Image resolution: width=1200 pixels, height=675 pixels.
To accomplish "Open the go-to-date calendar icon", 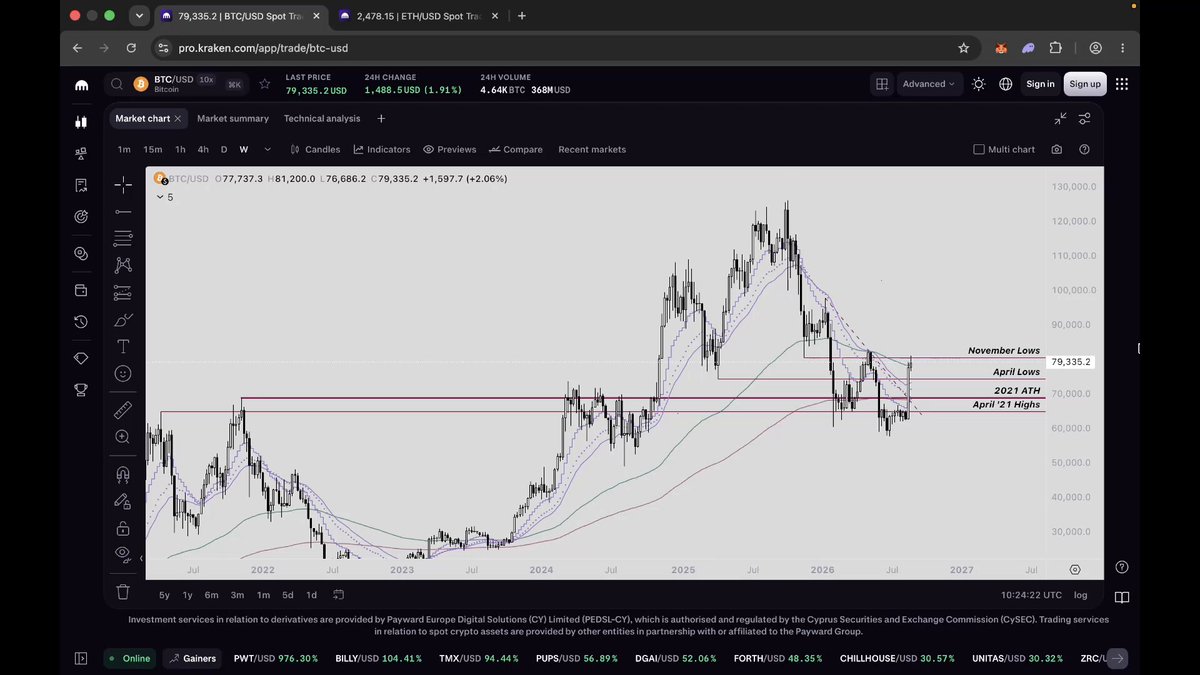I will point(338,595).
